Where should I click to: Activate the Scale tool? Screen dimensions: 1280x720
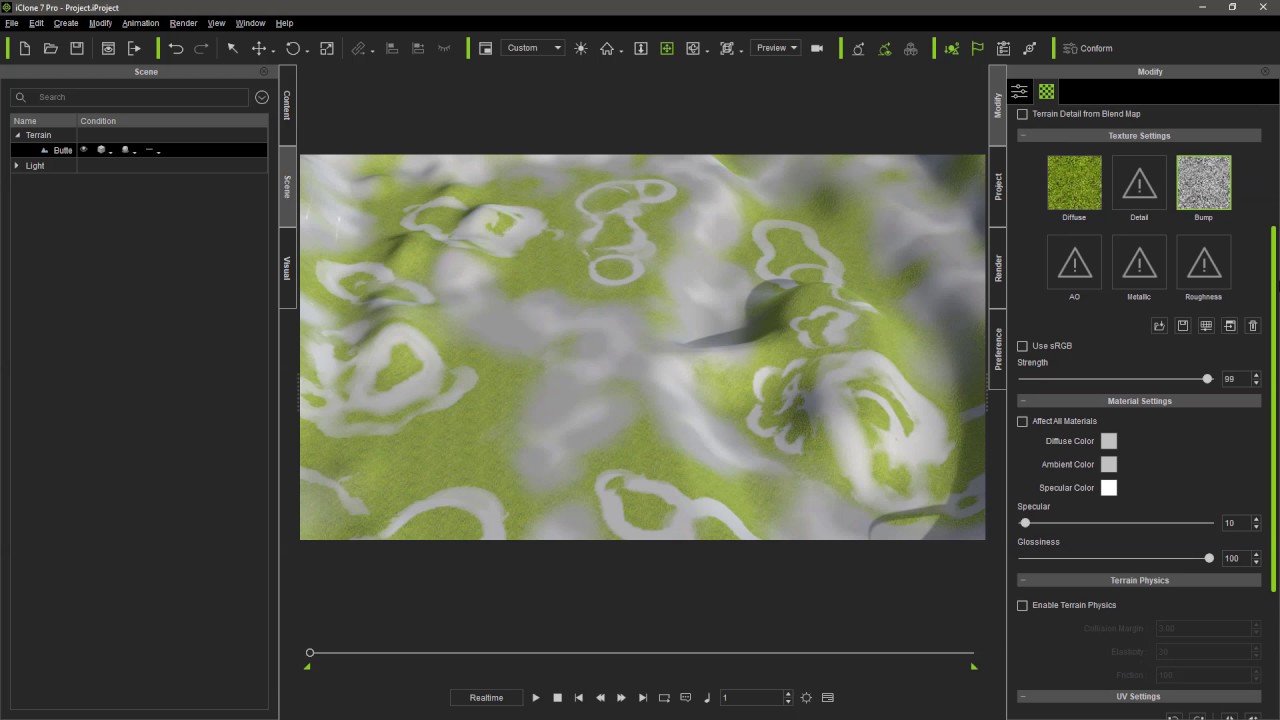326,48
